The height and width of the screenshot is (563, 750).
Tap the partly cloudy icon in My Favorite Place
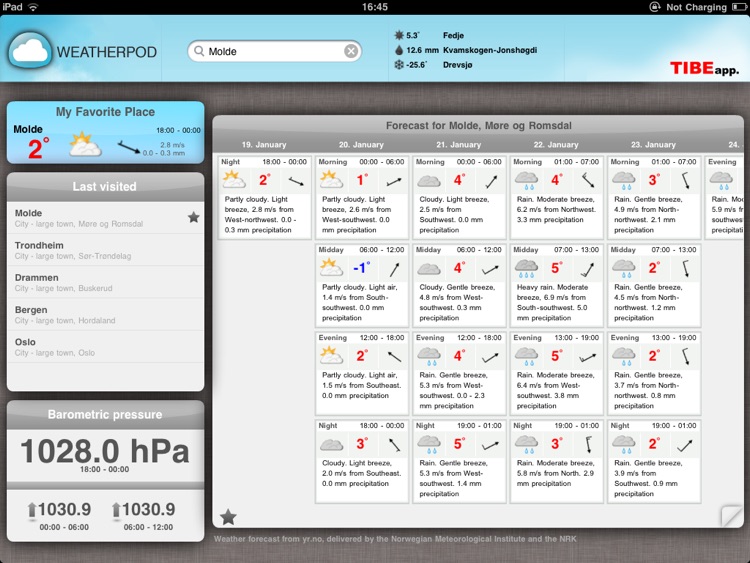pyautogui.click(x=84, y=146)
